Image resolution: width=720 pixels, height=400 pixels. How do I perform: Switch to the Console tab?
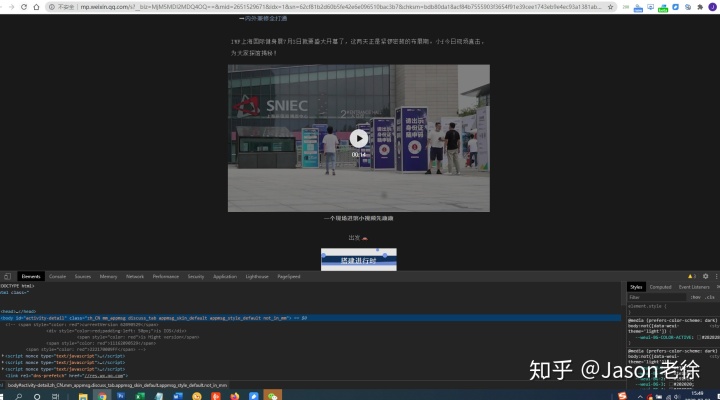tap(58, 276)
